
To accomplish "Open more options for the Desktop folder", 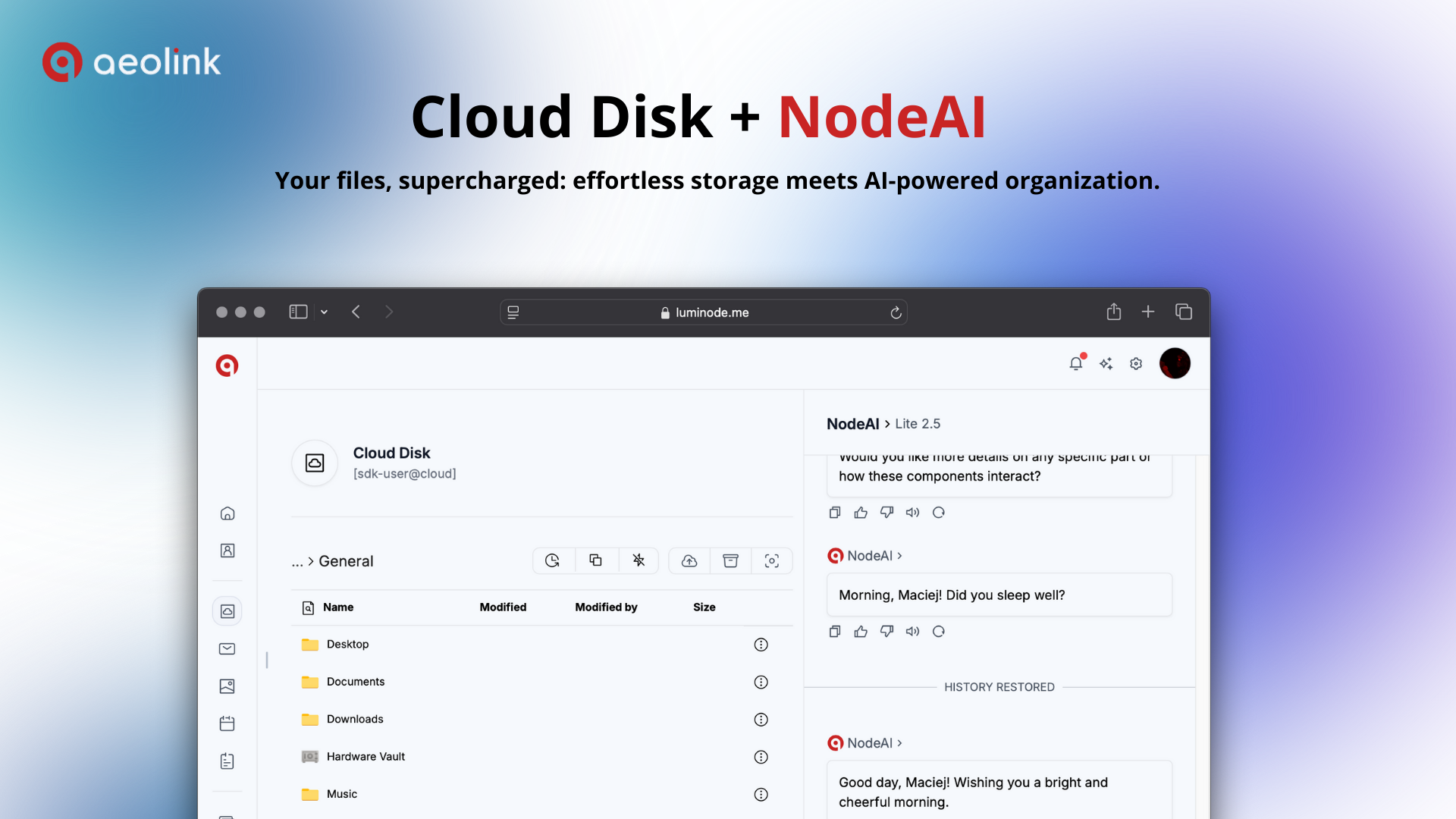I will pos(761,645).
